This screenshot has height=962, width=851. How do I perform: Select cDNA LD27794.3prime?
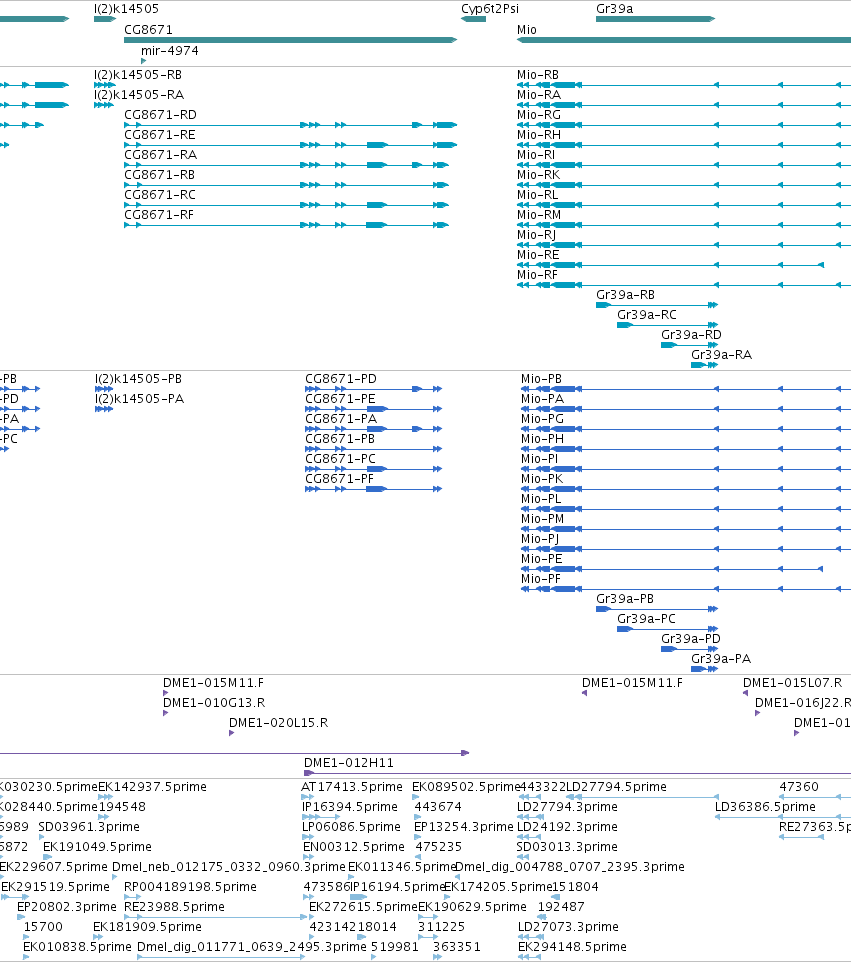pyautogui.click(x=567, y=807)
